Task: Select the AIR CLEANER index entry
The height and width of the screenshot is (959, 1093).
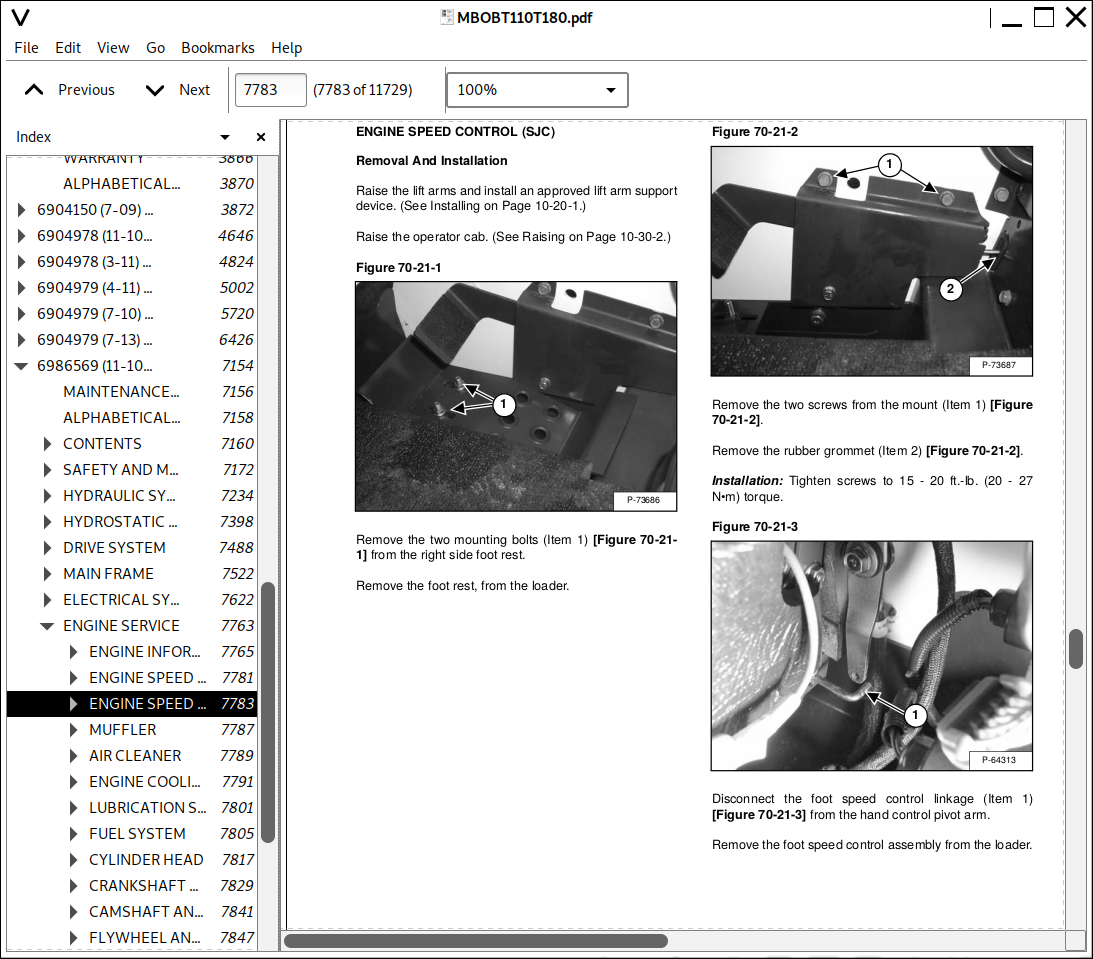Action: (135, 756)
